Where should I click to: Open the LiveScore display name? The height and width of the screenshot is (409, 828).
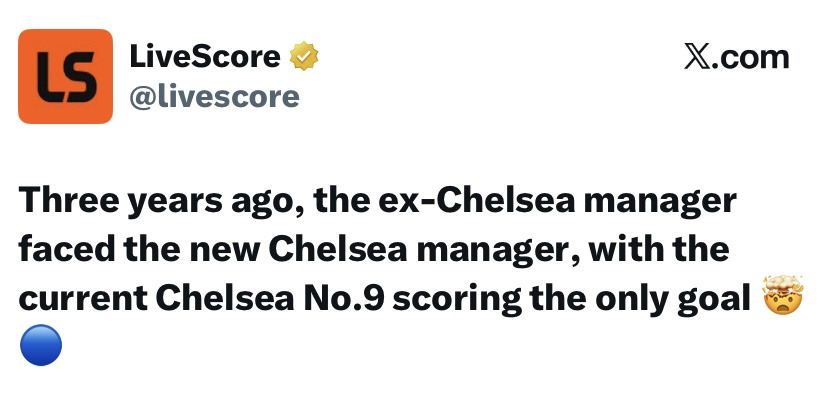pos(205,58)
